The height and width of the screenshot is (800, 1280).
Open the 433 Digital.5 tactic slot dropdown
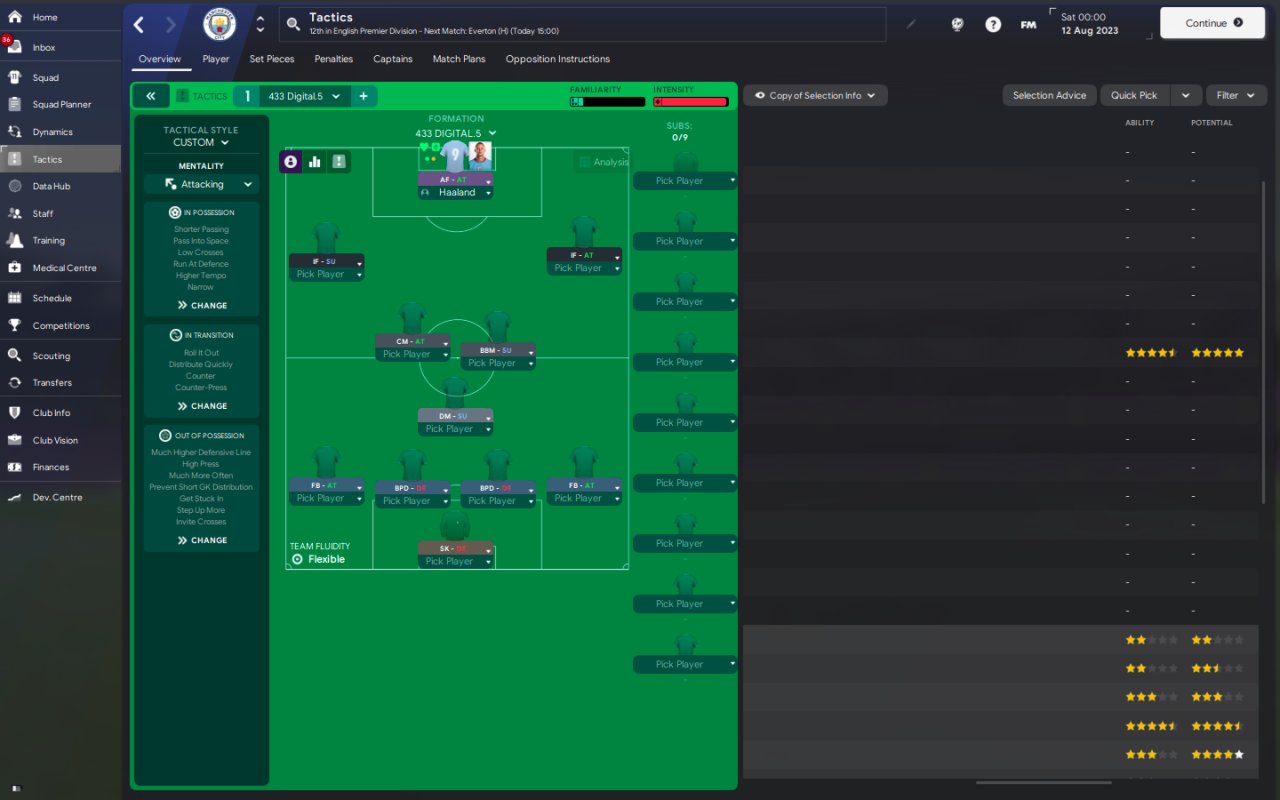(304, 96)
